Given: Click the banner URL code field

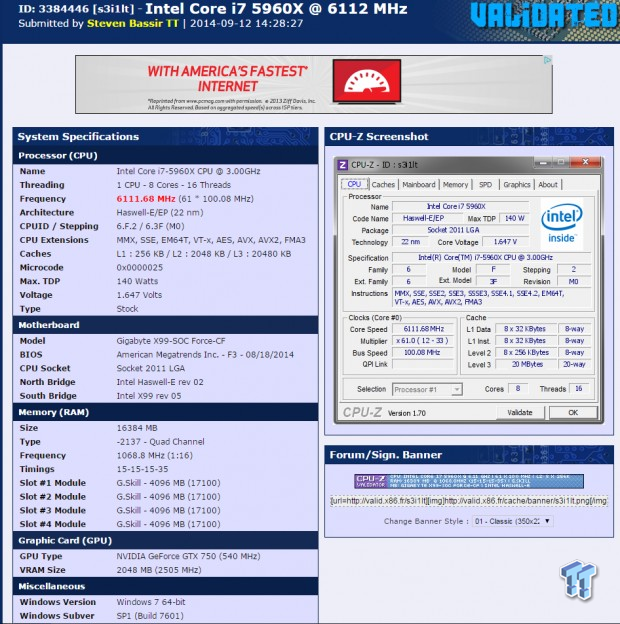Looking at the screenshot, I should click(x=469, y=501).
